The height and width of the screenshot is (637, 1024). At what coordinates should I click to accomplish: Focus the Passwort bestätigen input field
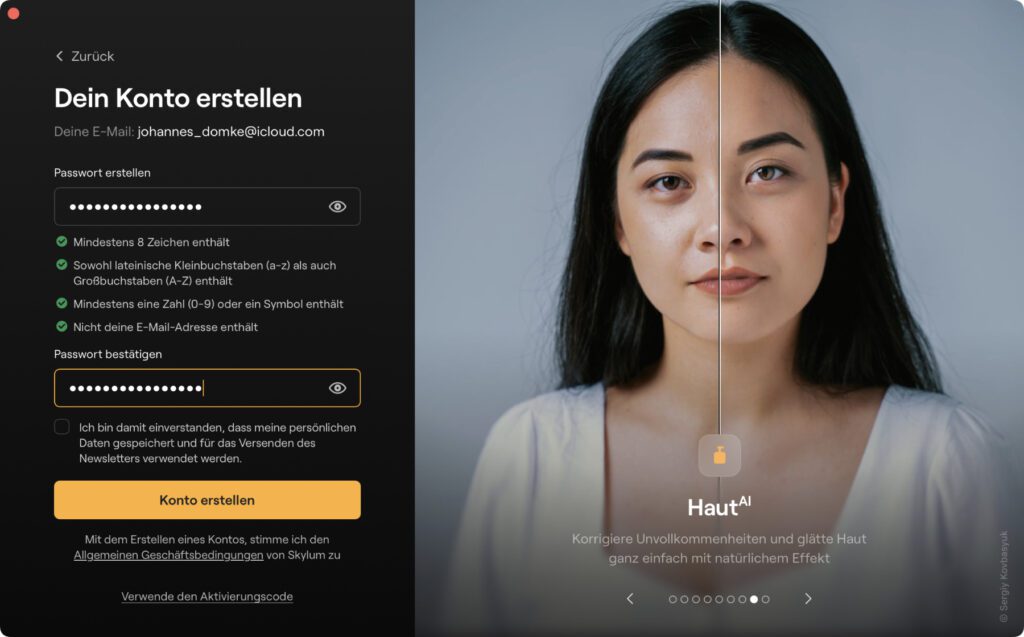[x=207, y=388]
